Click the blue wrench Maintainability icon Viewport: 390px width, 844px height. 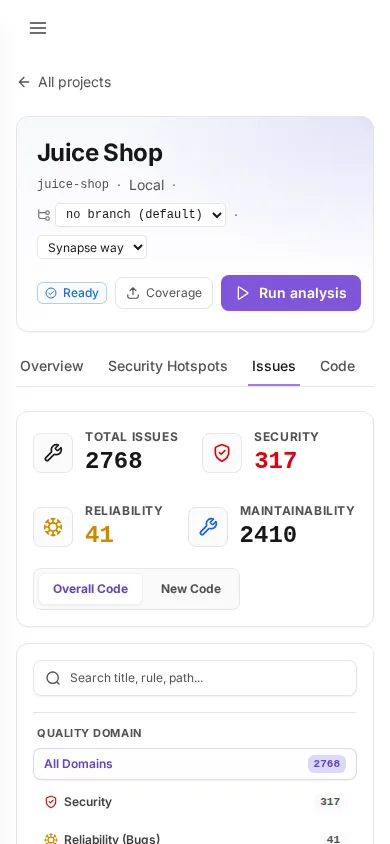click(208, 527)
